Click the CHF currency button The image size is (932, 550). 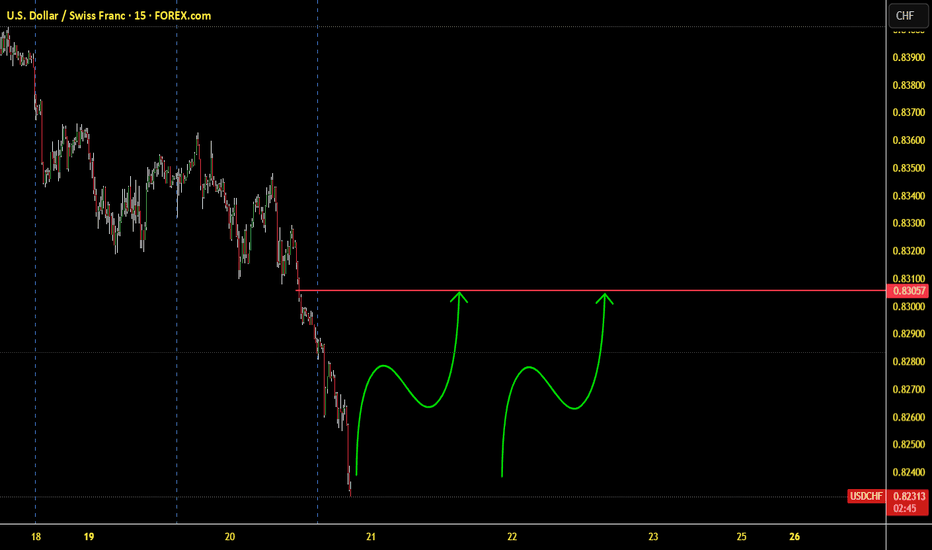[906, 16]
